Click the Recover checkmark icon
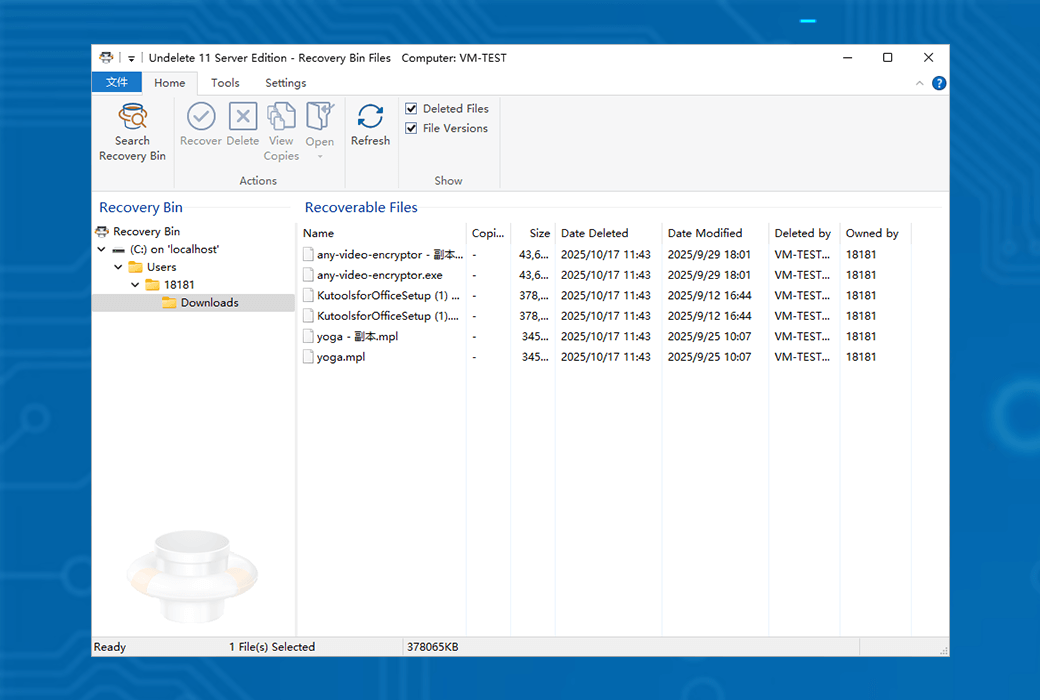Screen dimensions: 1040x700 201,117
